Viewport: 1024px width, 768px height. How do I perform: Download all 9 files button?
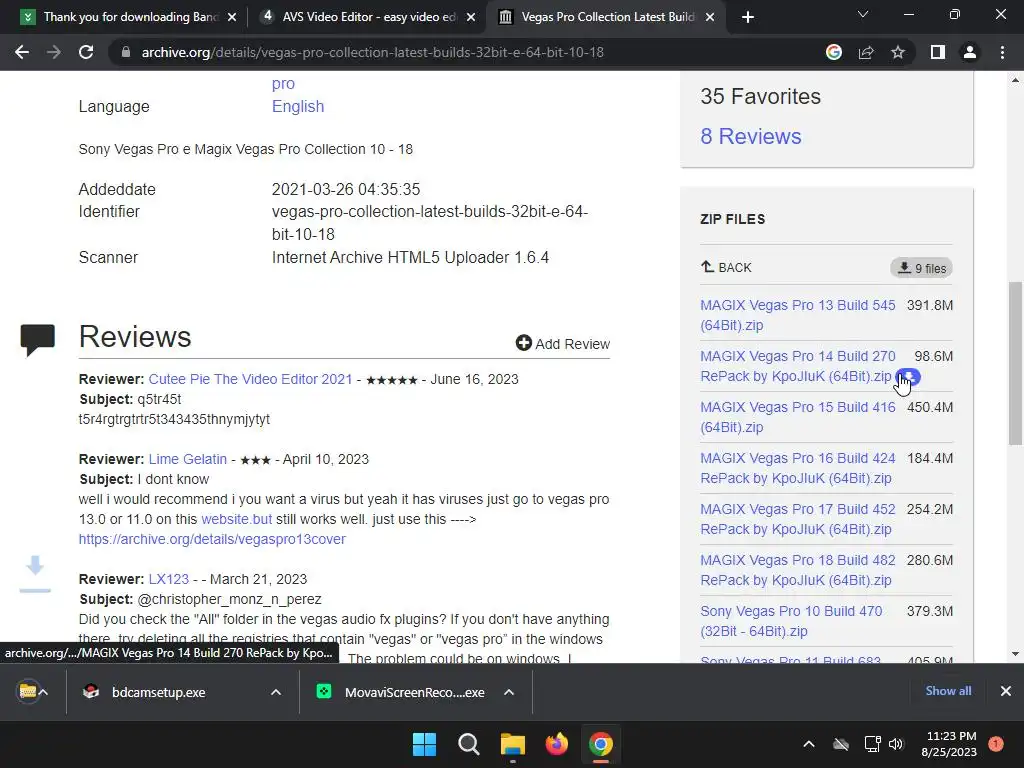(921, 268)
